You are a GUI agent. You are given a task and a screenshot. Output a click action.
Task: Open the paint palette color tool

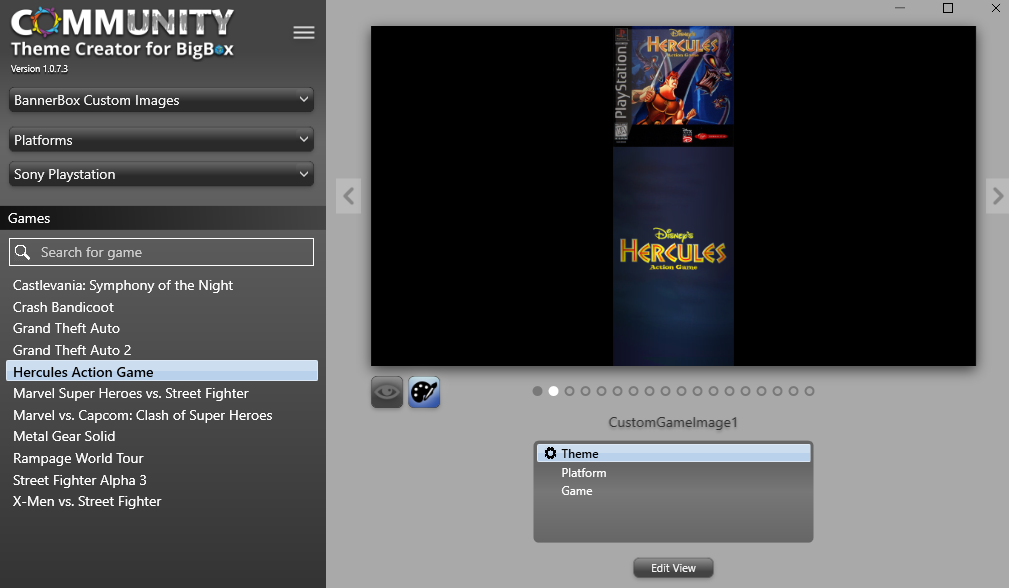click(x=424, y=392)
